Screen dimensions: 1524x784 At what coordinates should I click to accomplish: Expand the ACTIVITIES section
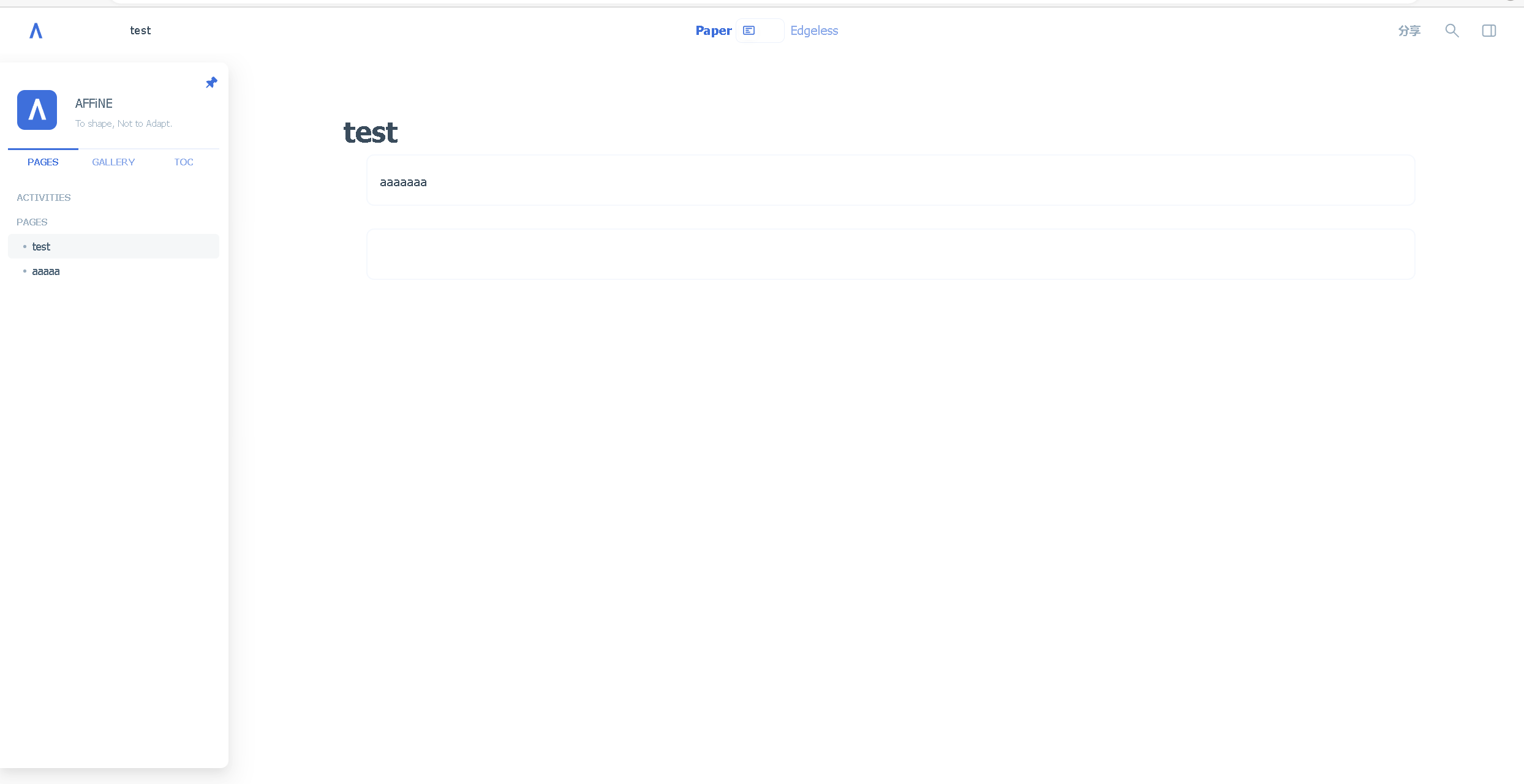(x=43, y=198)
